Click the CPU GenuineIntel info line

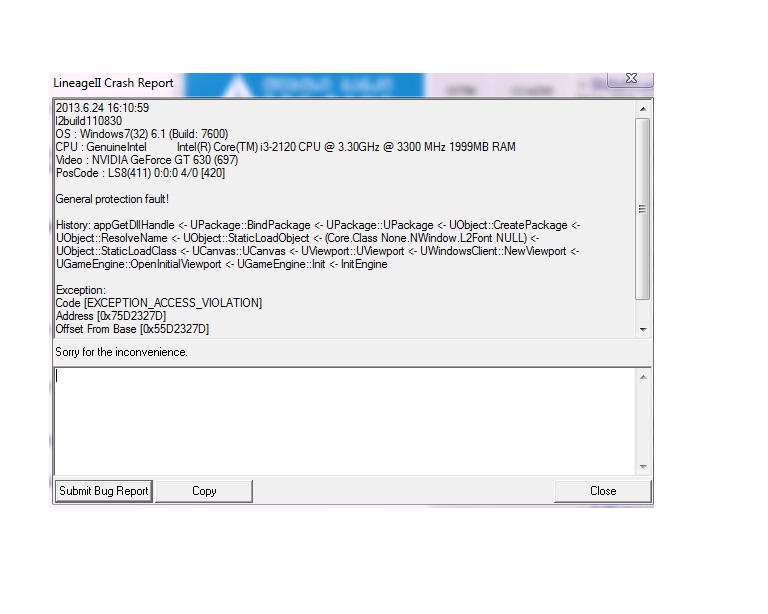(286, 147)
